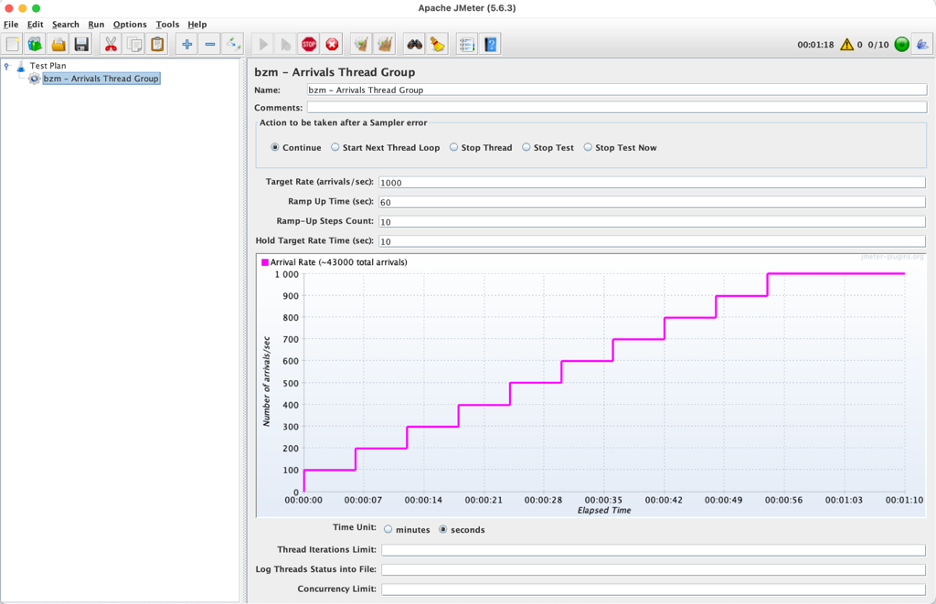The image size is (936, 604).
Task: Click the 0/10 active threads counter
Action: coord(878,45)
